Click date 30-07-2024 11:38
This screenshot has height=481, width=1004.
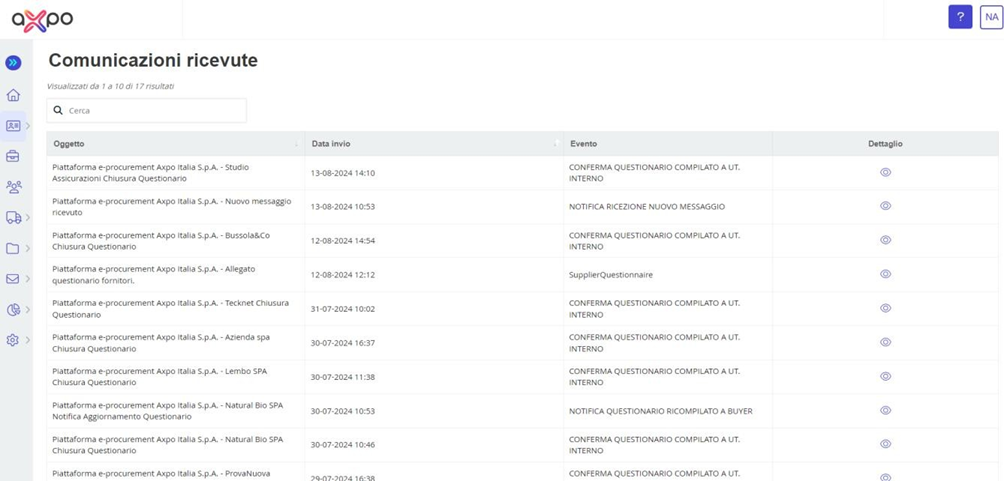(x=343, y=377)
